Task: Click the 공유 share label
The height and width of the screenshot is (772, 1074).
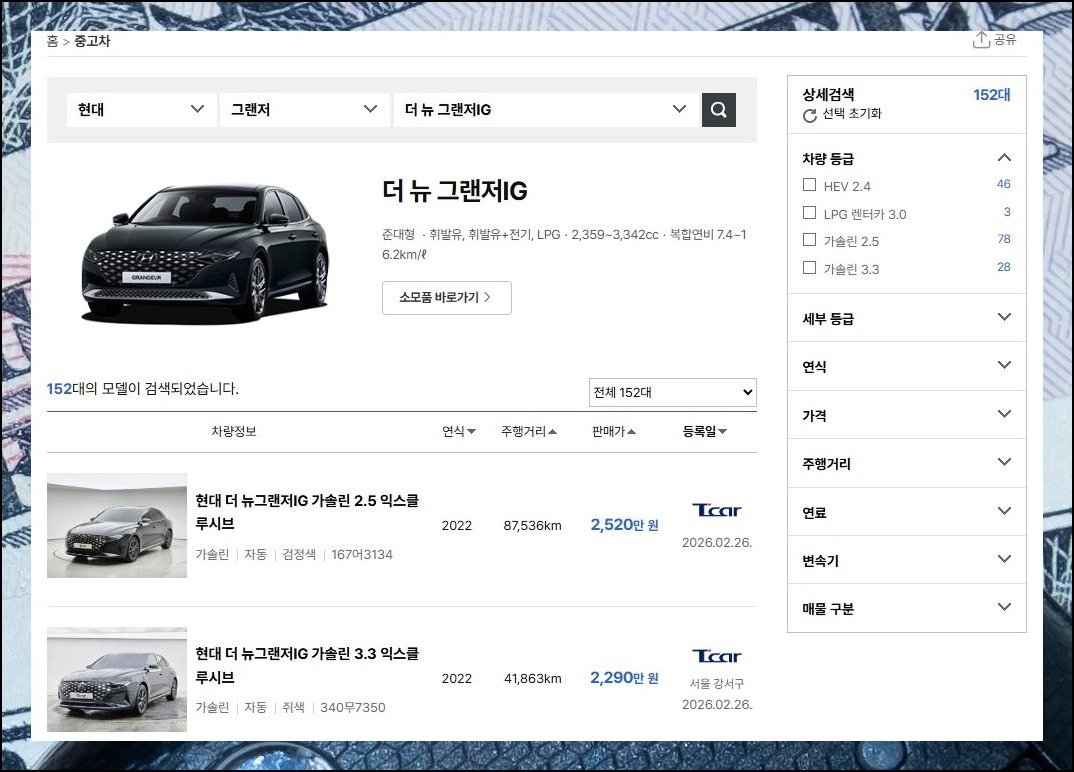Action: pos(1006,40)
